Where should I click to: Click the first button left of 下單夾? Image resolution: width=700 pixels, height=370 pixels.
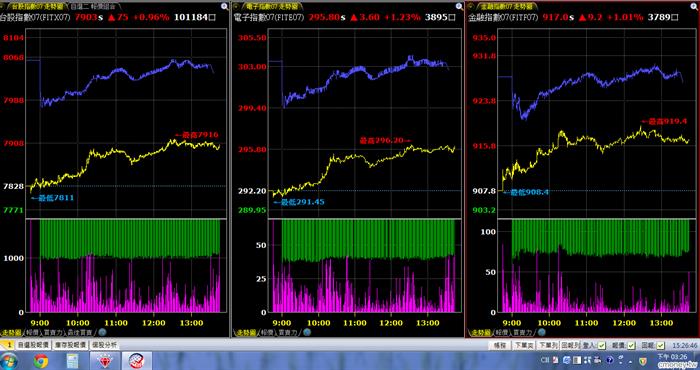[x=500, y=345]
